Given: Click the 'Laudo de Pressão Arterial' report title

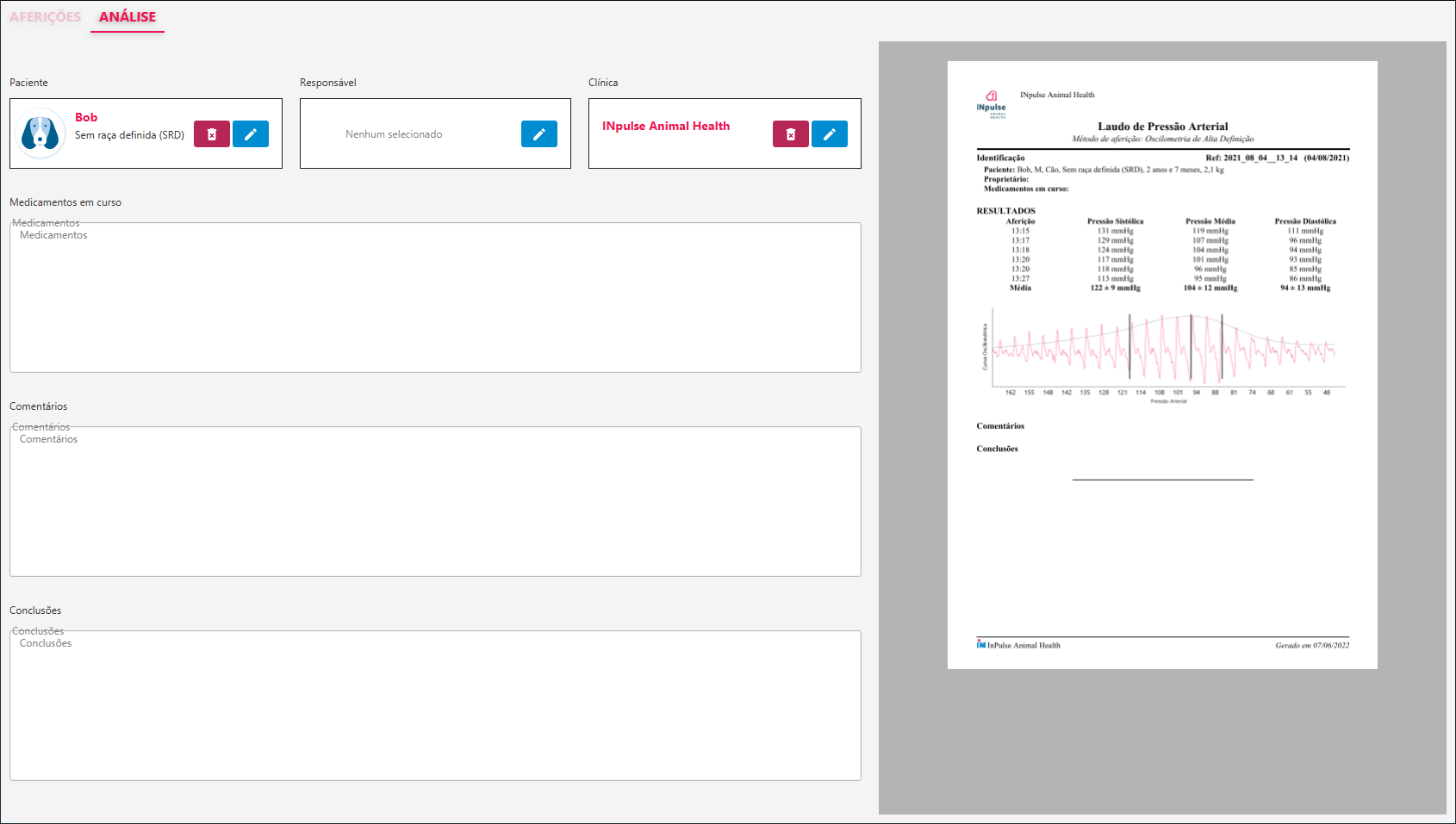Looking at the screenshot, I should (x=1162, y=127).
